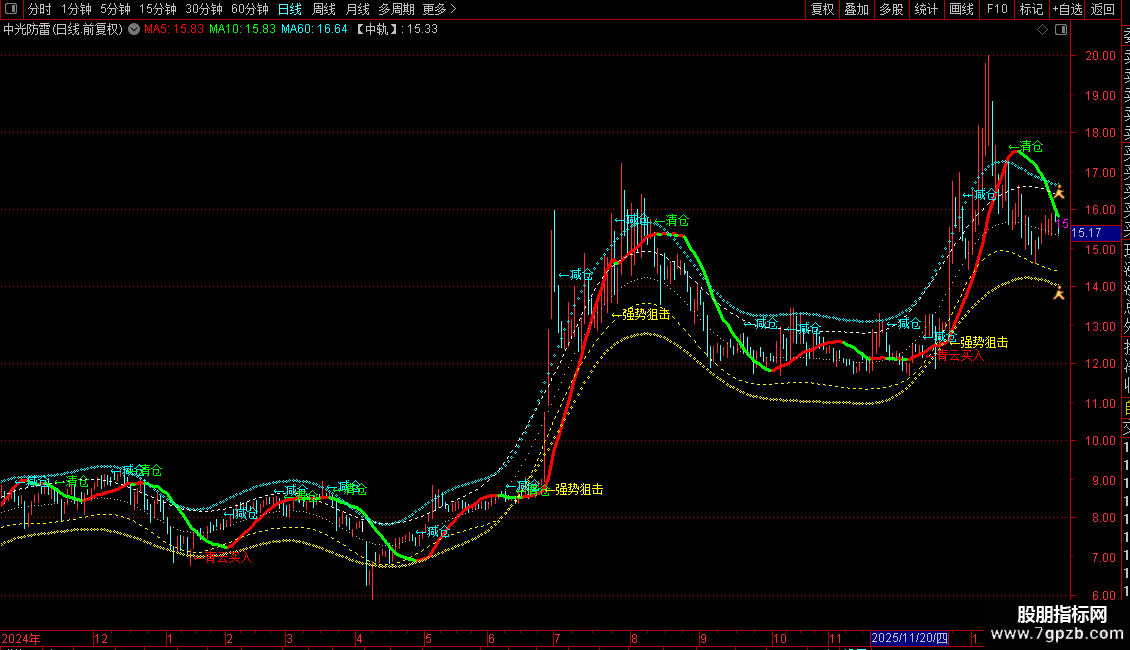
Task: Select the 30分钟 period tab
Action: point(204,9)
